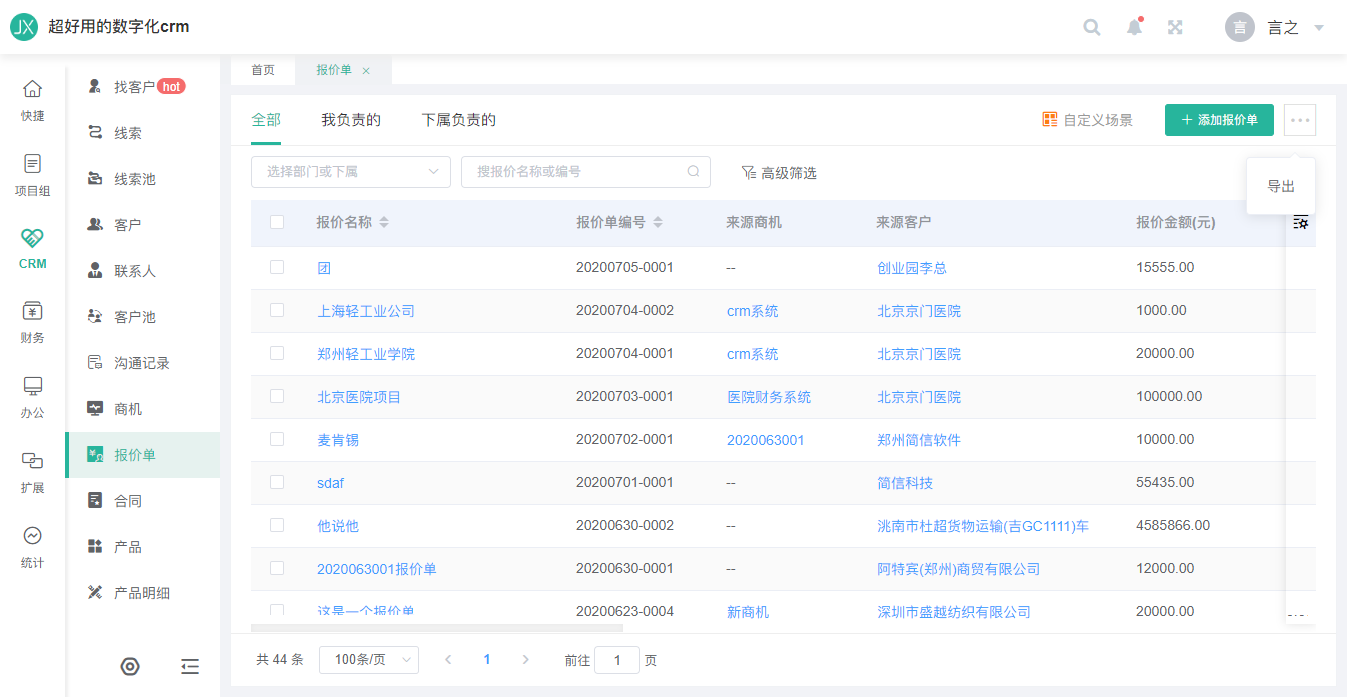Image resolution: width=1347 pixels, height=697 pixels.
Task: Open the 选择部门或下属 dropdown
Action: click(x=351, y=172)
